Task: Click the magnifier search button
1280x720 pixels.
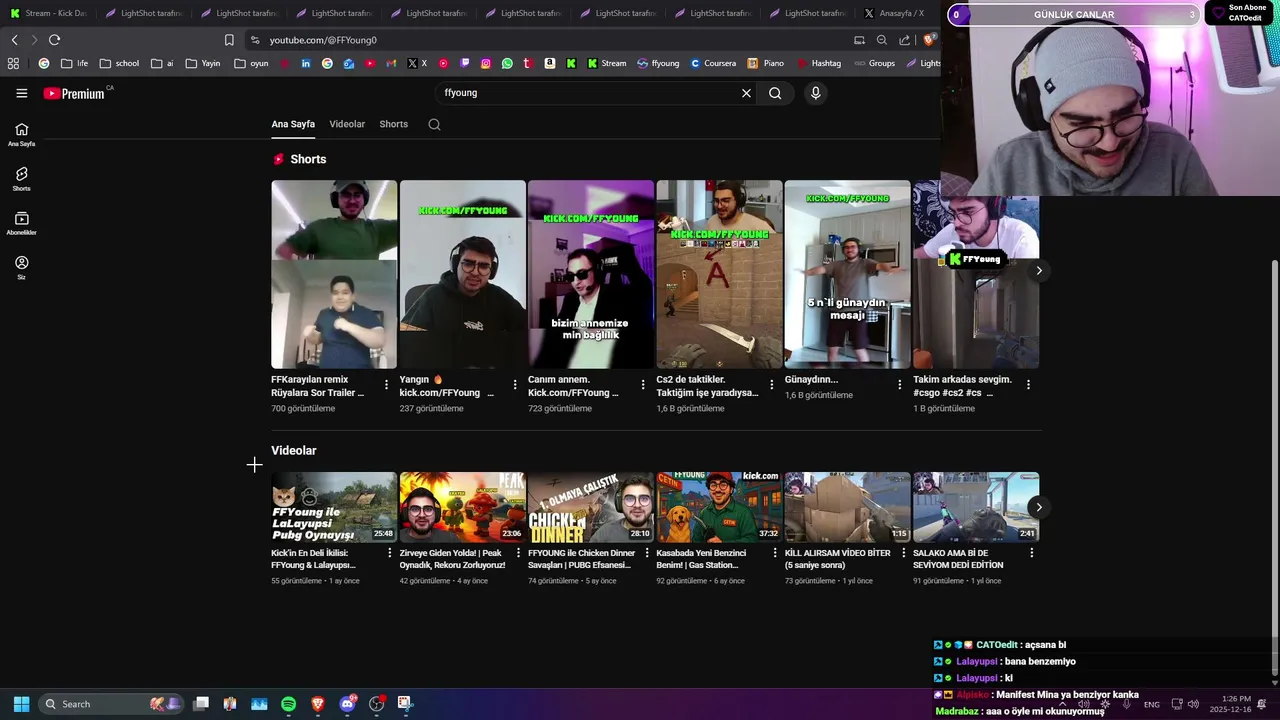Action: coord(775,93)
